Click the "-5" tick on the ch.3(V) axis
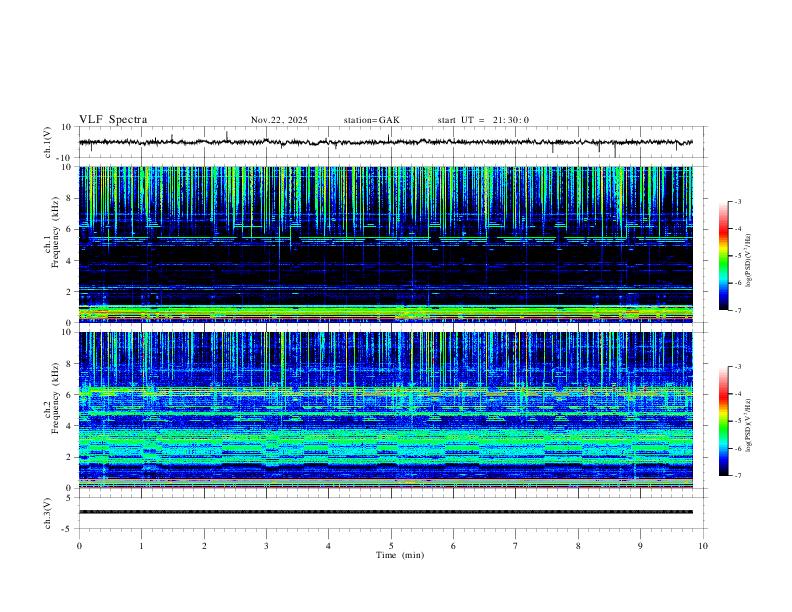The width and height of the screenshot is (792, 612). [x=67, y=529]
